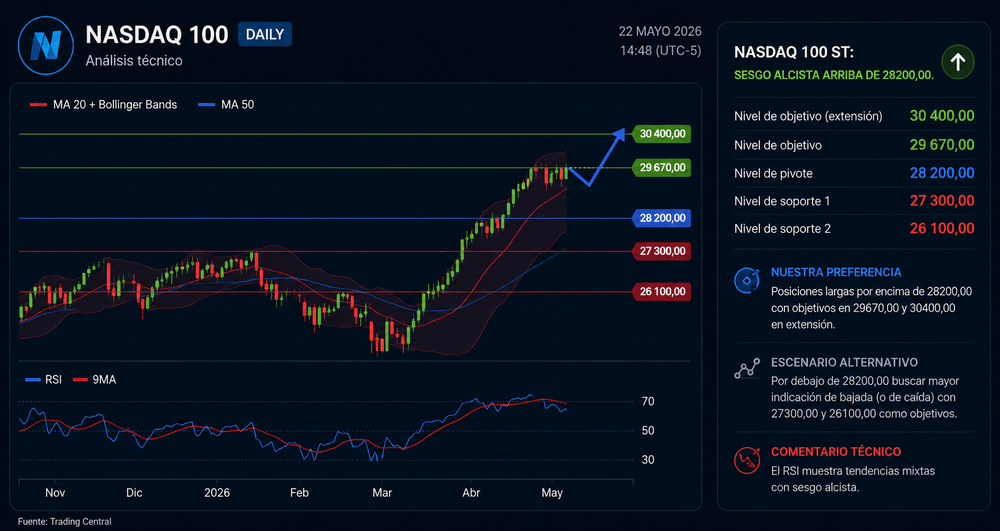Screen dimensions: 1000x531
Task: Click the Nuestra Preferencia target icon
Action: click(x=747, y=280)
